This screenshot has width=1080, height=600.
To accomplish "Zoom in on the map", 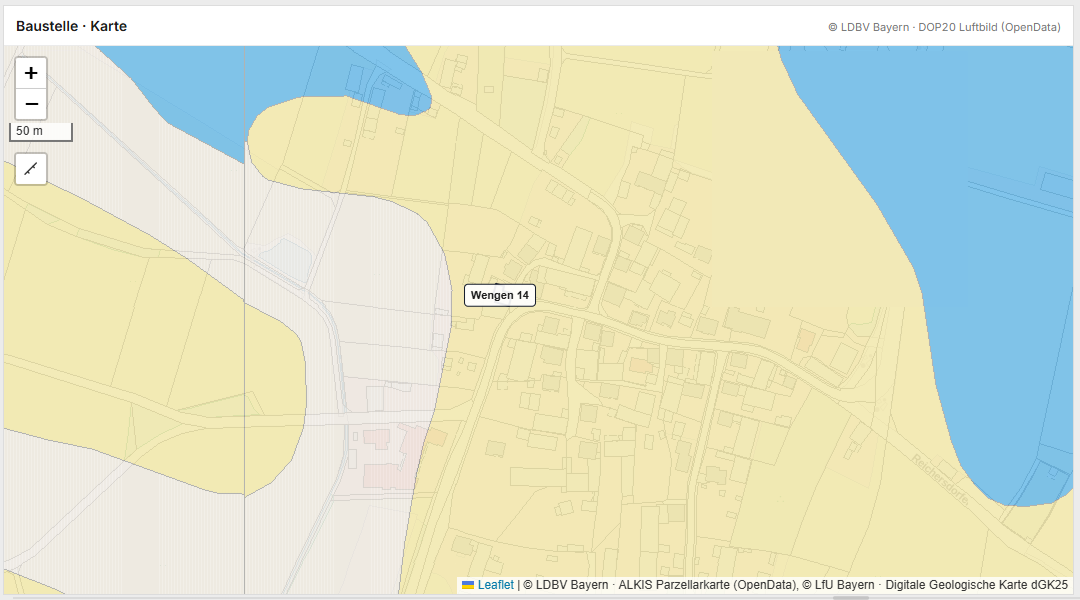I will click(31, 73).
